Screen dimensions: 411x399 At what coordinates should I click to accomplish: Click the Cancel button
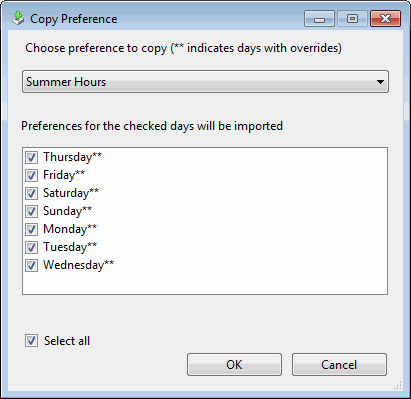click(339, 364)
